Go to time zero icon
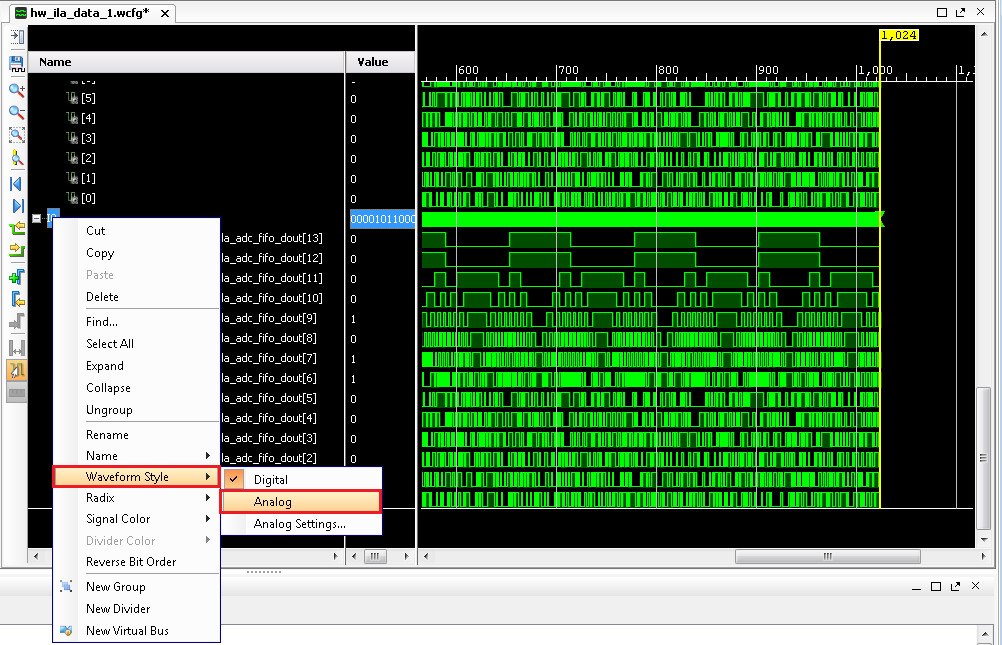This screenshot has width=1002, height=645. point(17,184)
